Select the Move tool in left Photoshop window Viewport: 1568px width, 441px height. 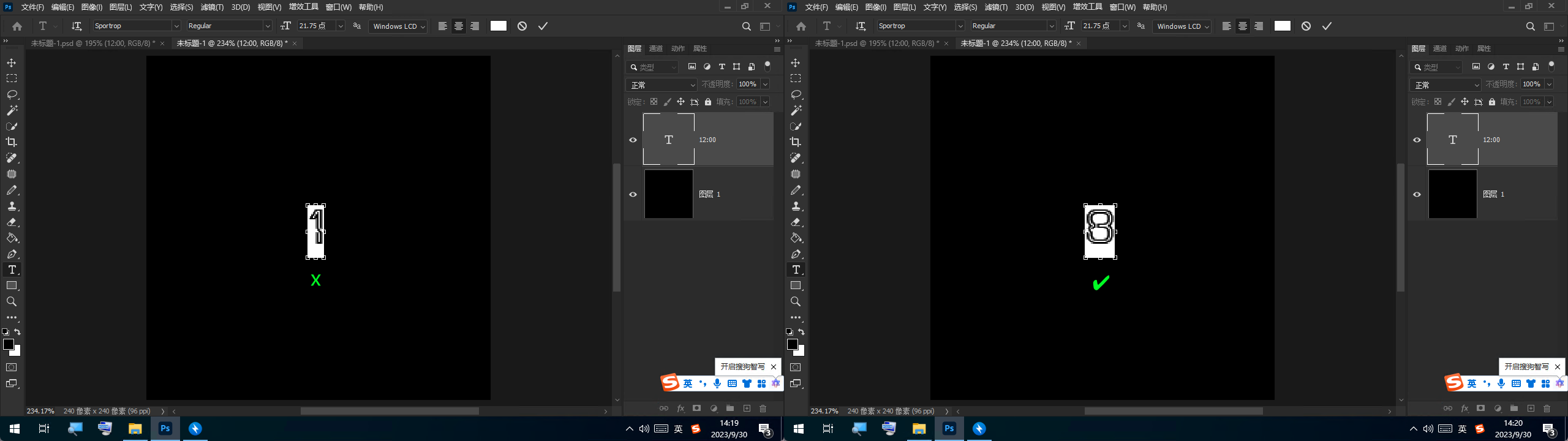pos(12,63)
